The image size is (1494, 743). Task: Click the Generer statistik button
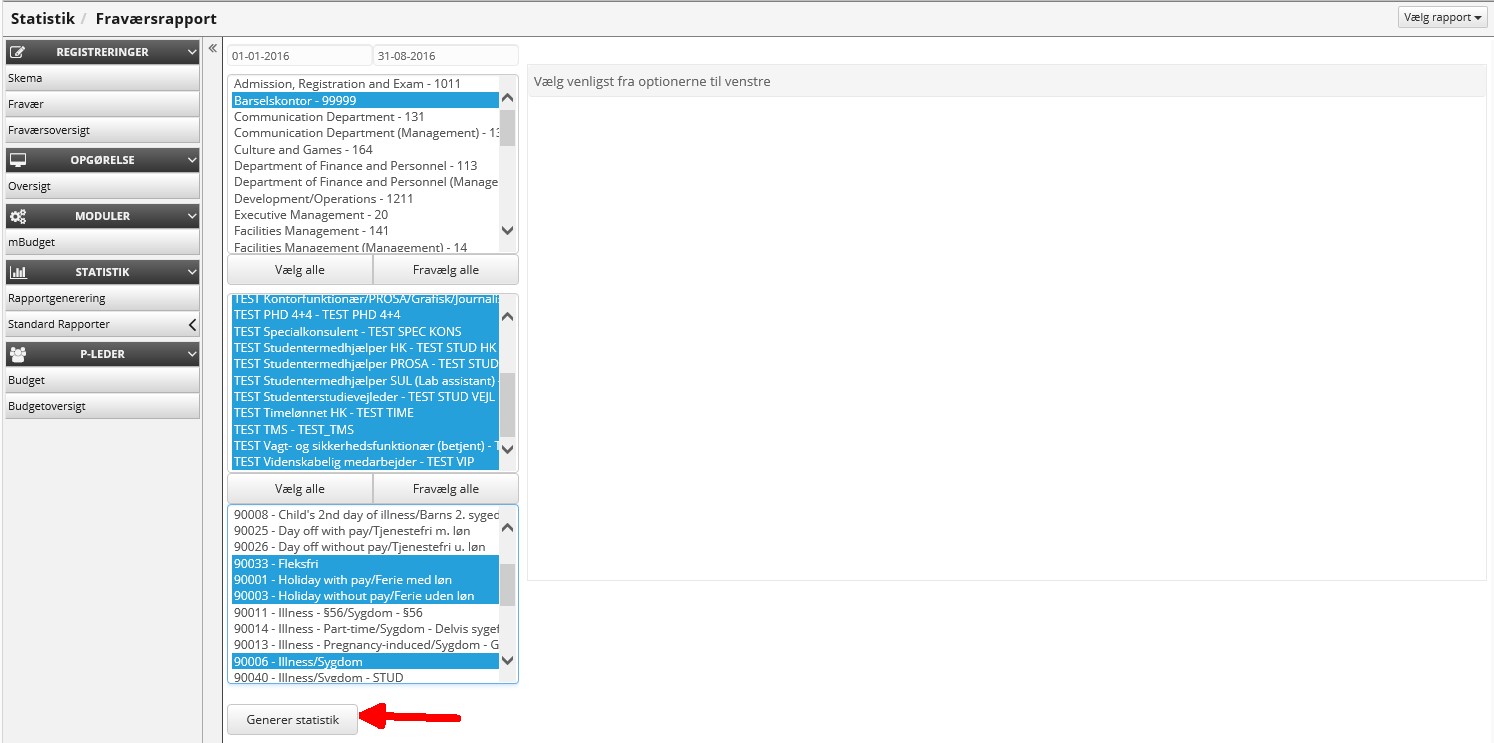tap(292, 720)
